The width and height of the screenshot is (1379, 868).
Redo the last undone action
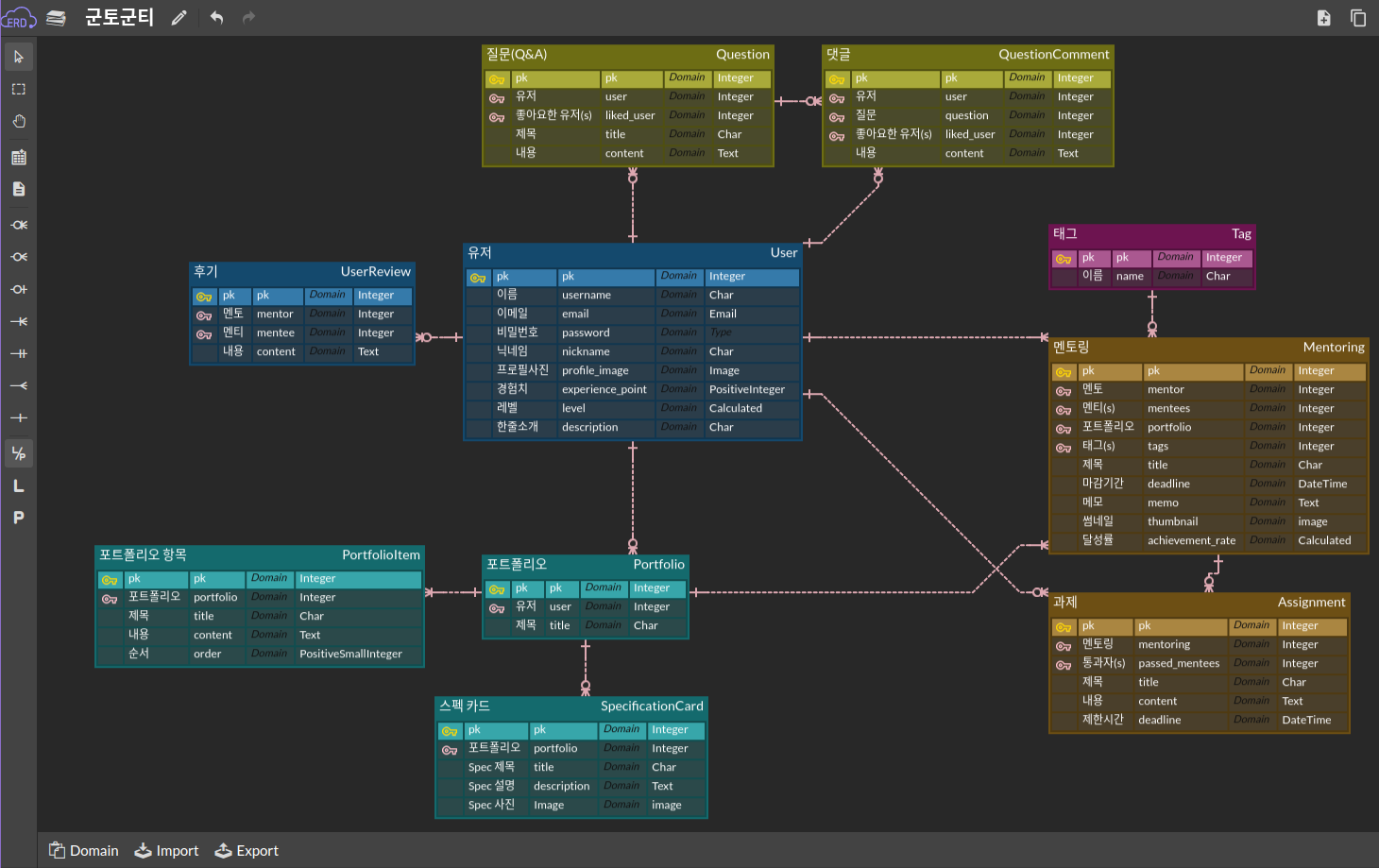[x=249, y=18]
